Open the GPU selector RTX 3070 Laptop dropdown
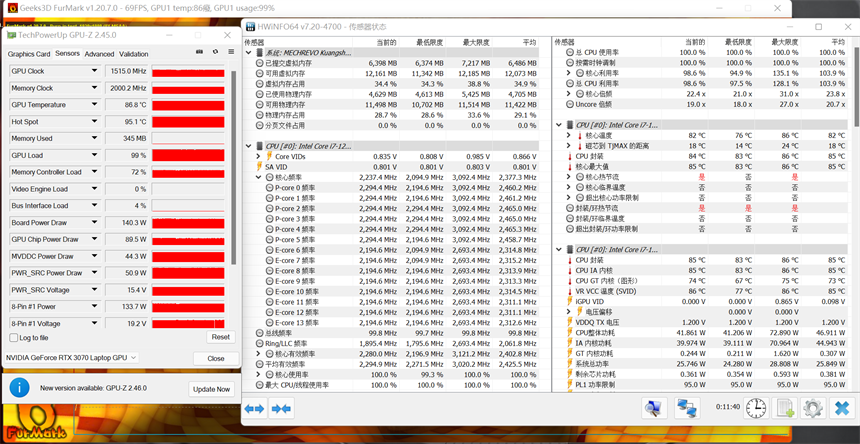The width and height of the screenshot is (860, 444). pyautogui.click(x=71, y=357)
